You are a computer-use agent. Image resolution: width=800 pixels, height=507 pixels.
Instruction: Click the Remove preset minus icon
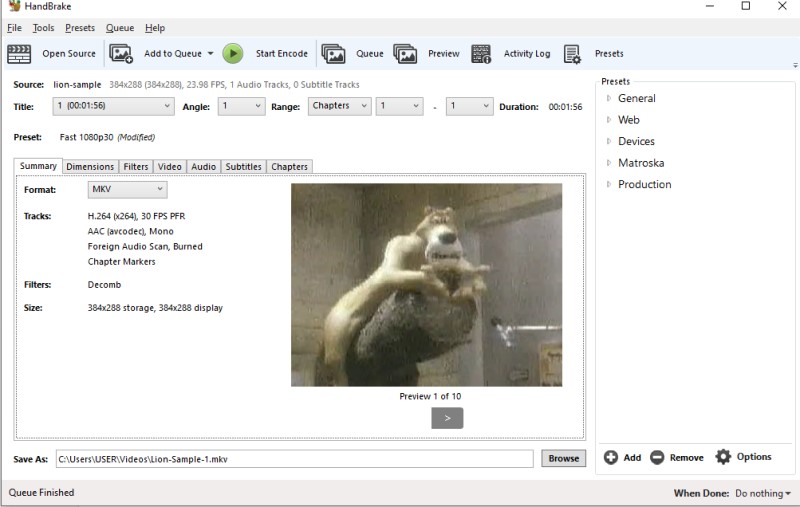click(657, 457)
